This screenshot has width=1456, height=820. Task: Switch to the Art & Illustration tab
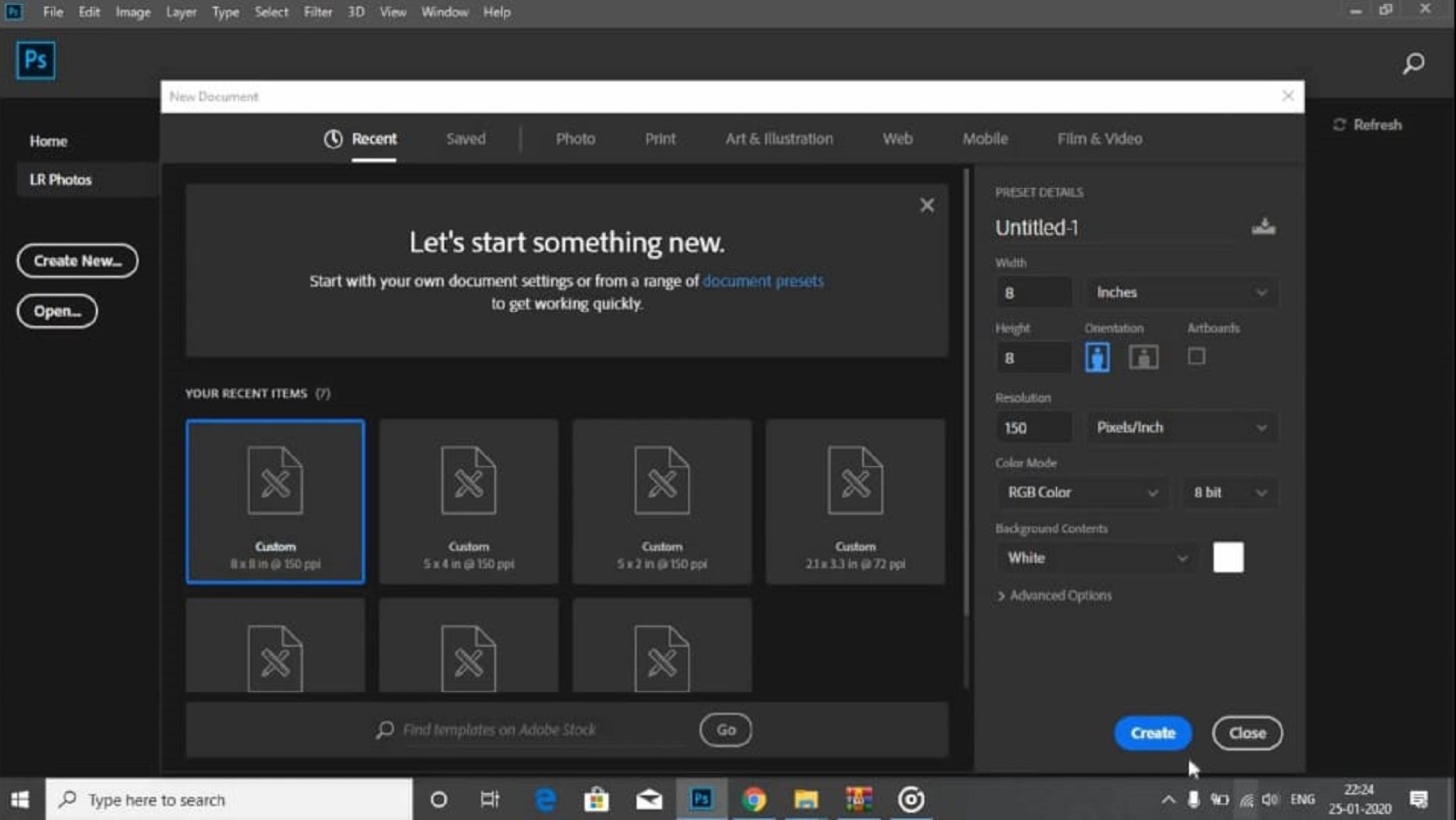point(779,139)
